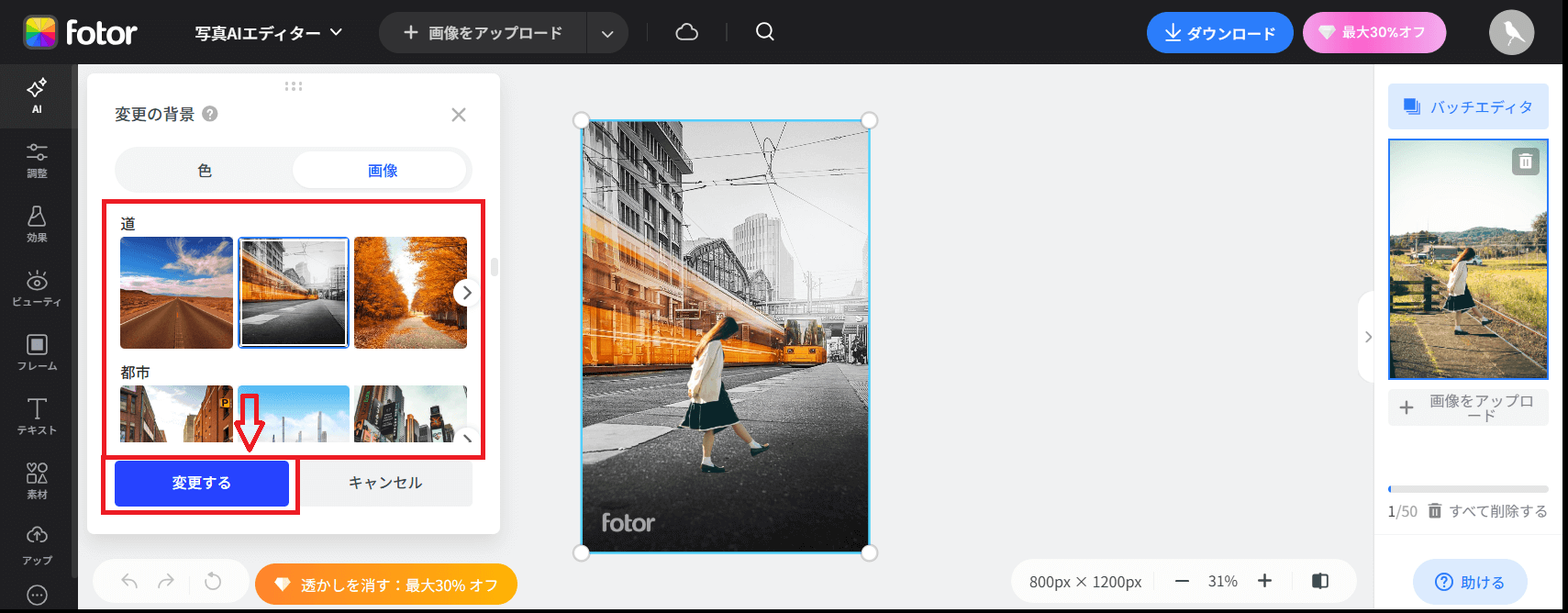Open the AI tools sidebar icon
Viewport: 1568px width, 613px height.
37,95
